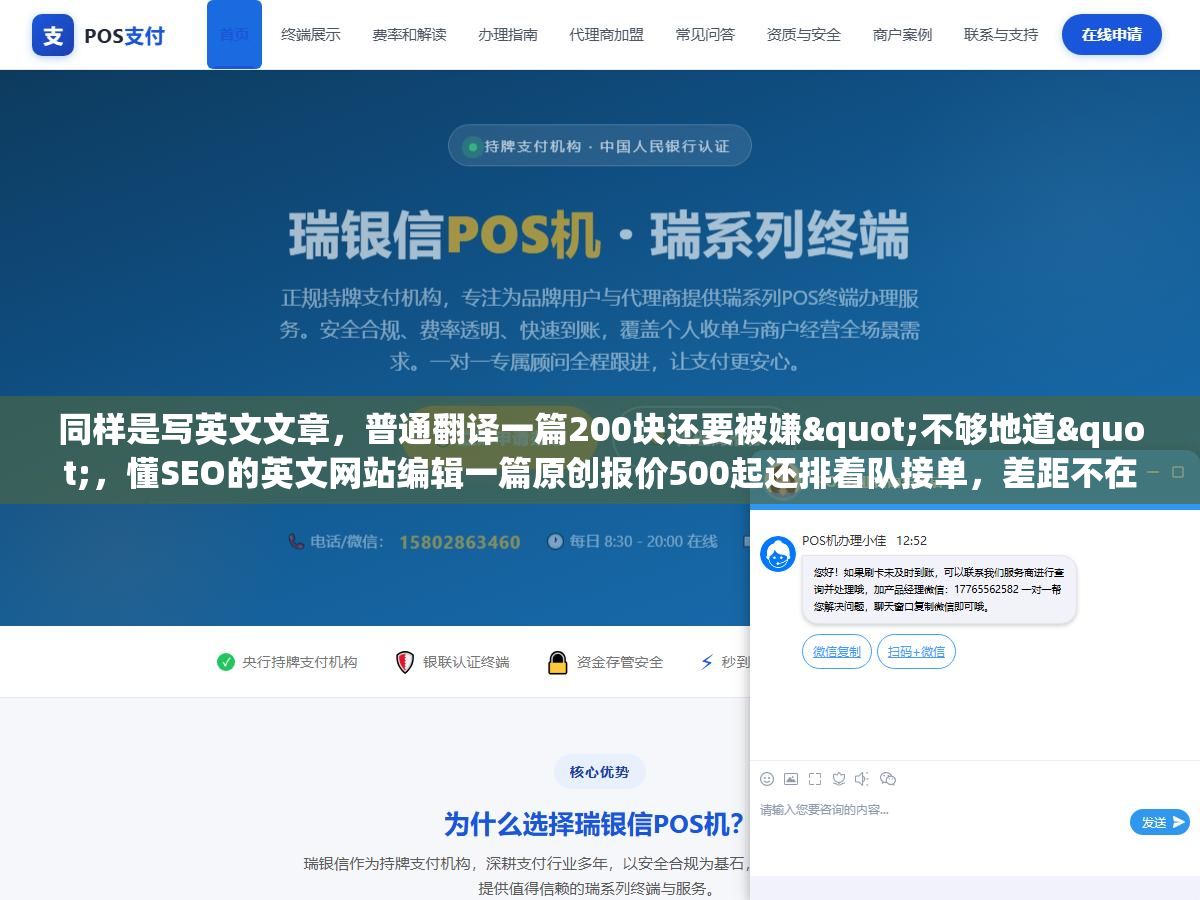
Task: Maximize the chat widget window
Action: coord(1178,471)
